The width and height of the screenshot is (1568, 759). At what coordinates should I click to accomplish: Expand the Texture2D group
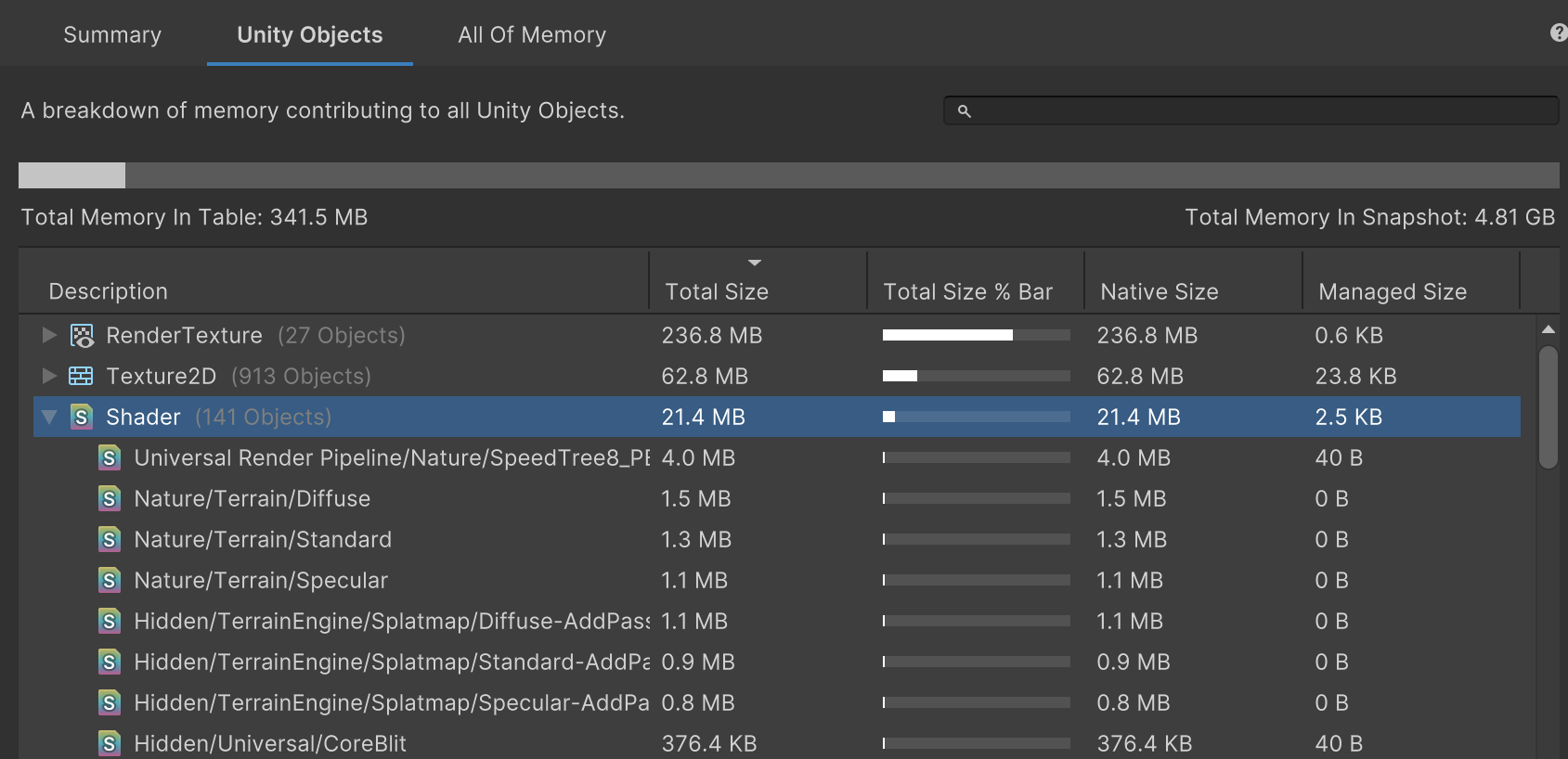(x=49, y=376)
